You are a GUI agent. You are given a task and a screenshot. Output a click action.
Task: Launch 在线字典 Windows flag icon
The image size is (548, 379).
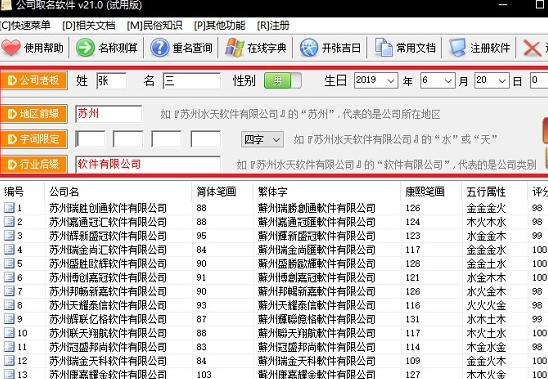click(235, 48)
